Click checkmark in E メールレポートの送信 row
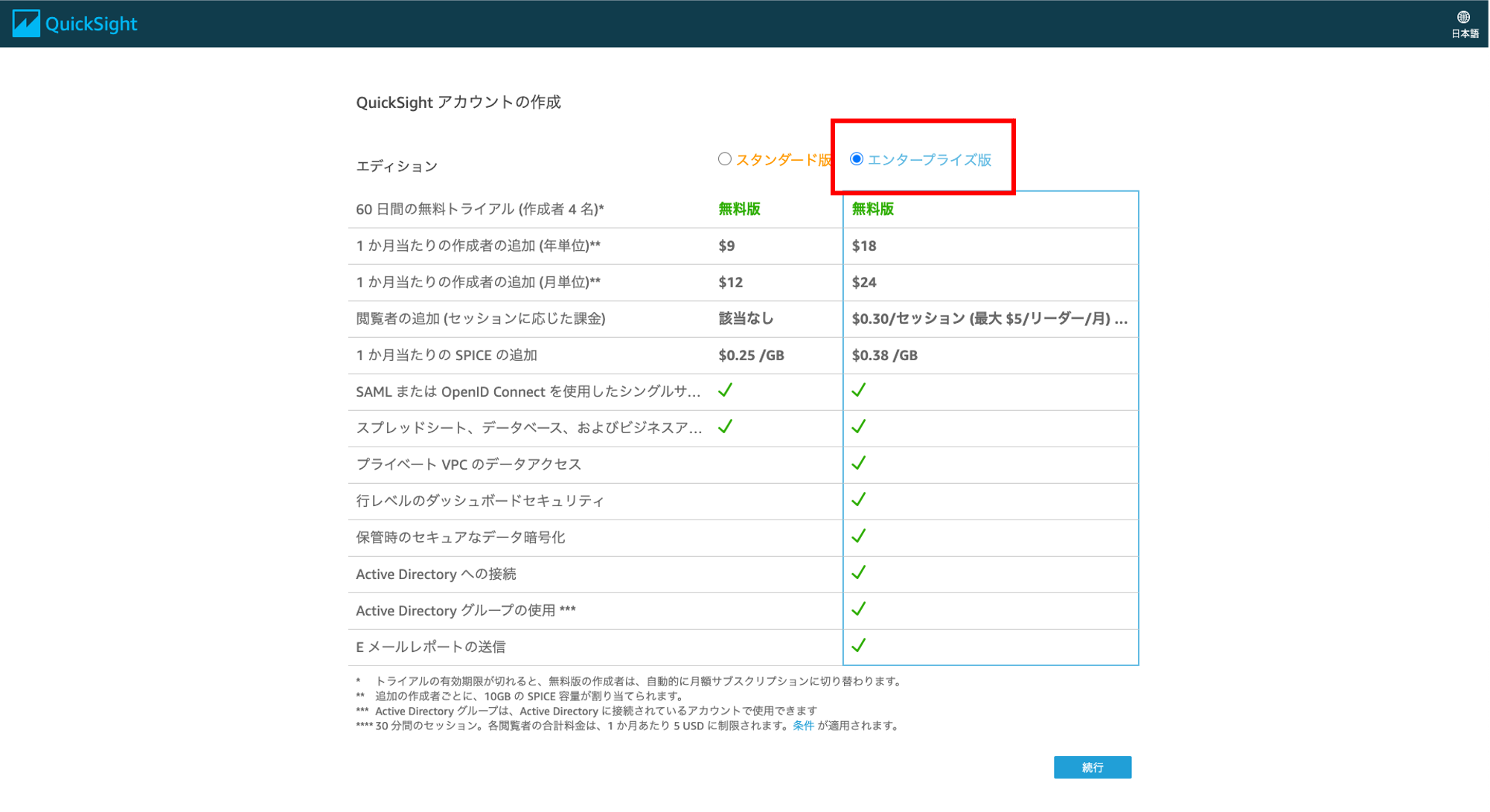The image size is (1490, 812). [859, 645]
